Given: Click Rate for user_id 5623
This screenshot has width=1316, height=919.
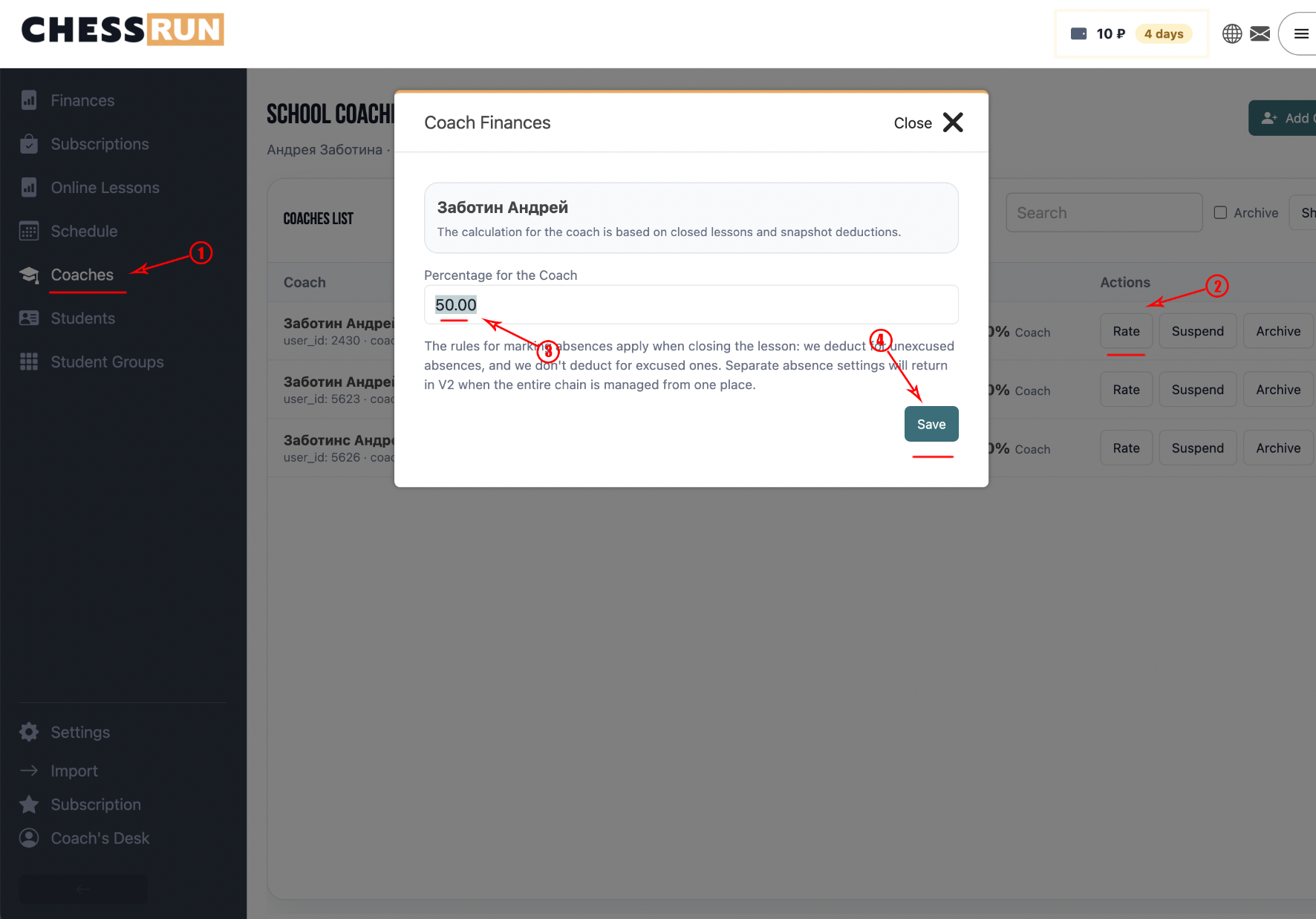Looking at the screenshot, I should 1126,390.
